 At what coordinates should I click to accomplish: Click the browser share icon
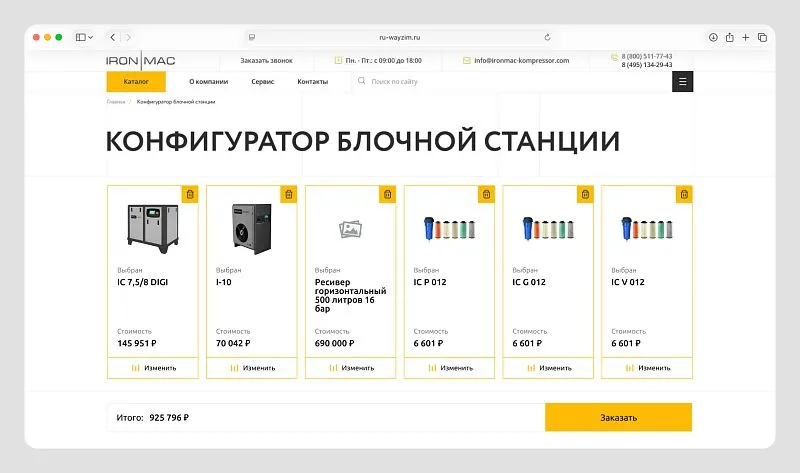tap(730, 37)
